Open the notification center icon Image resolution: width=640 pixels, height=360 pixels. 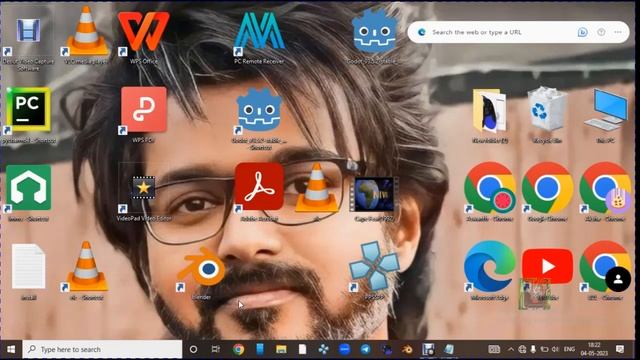pos(620,349)
